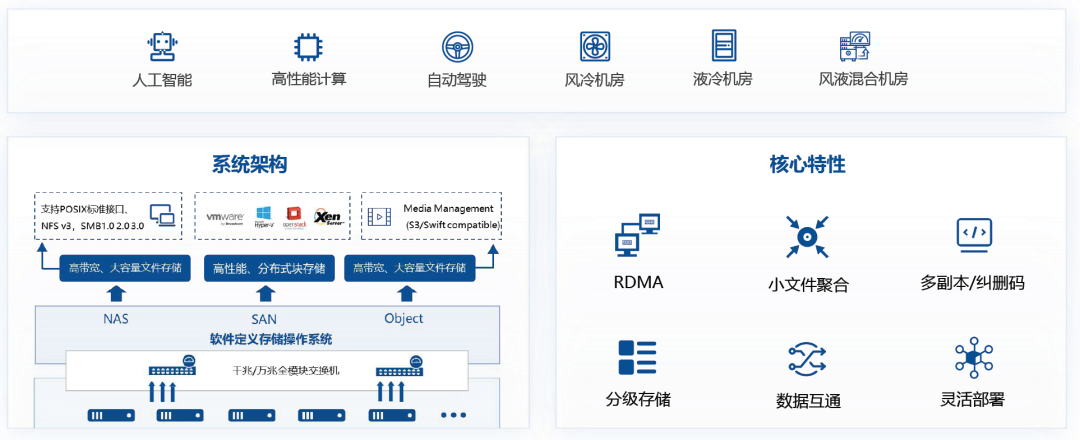
Task: Click the 液冷机房 server cabinet icon
Action: (x=723, y=45)
